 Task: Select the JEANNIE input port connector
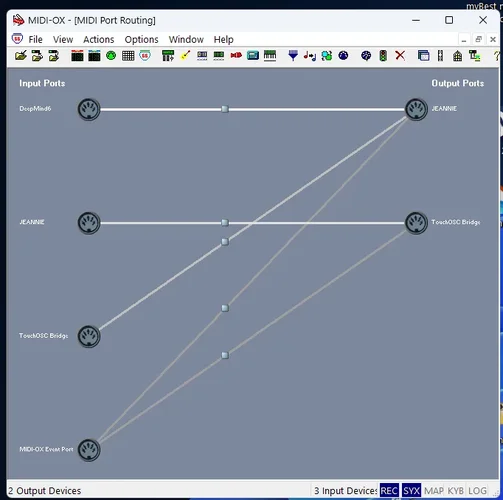click(89, 223)
